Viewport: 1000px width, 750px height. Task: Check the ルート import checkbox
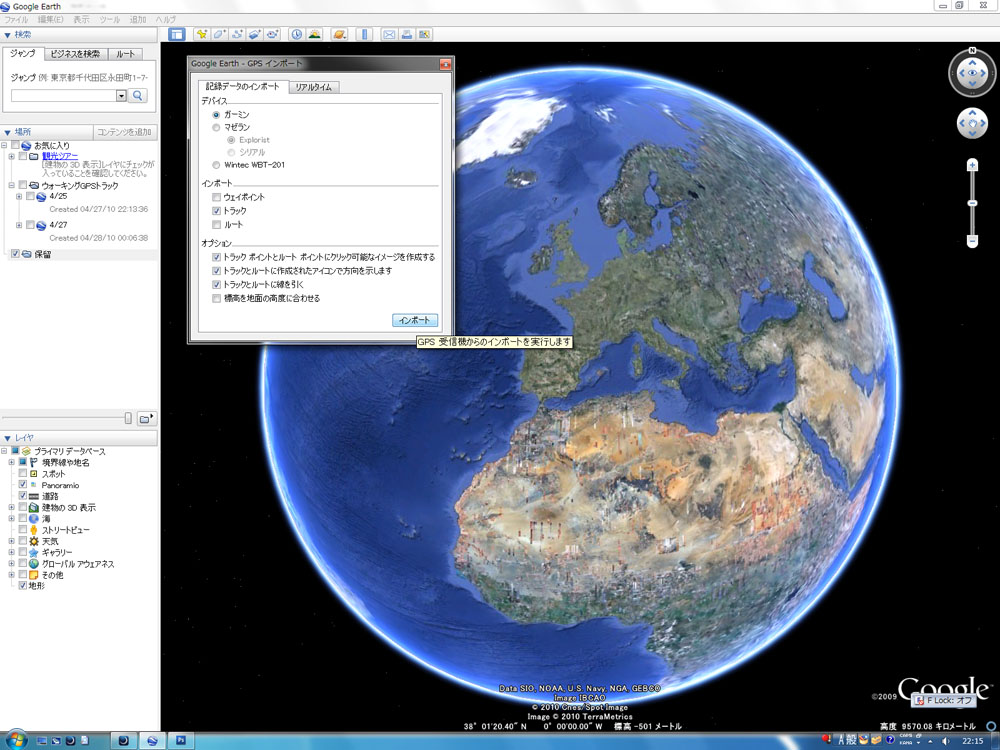coord(216,224)
